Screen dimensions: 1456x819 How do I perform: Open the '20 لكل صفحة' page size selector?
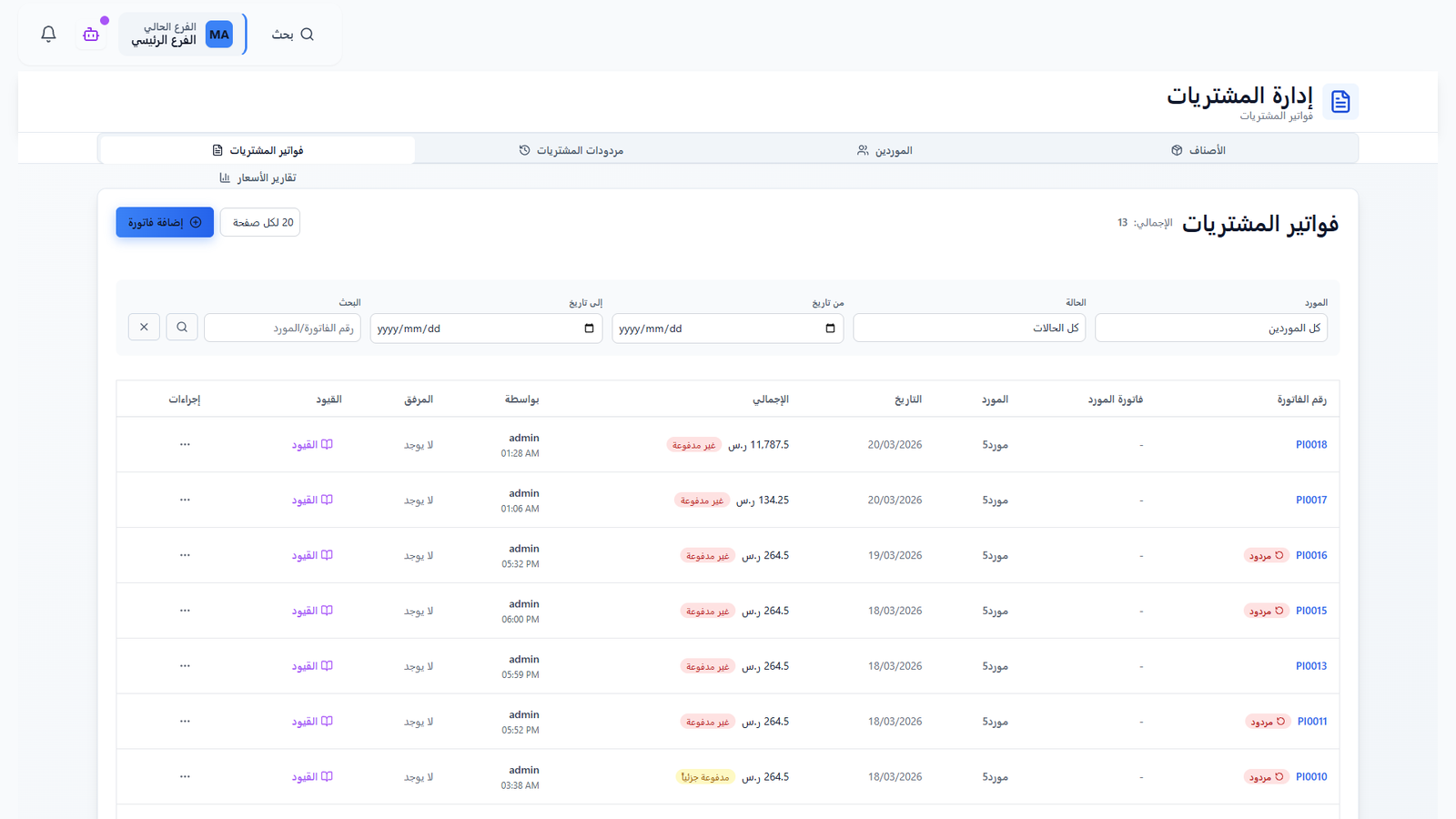(x=260, y=223)
